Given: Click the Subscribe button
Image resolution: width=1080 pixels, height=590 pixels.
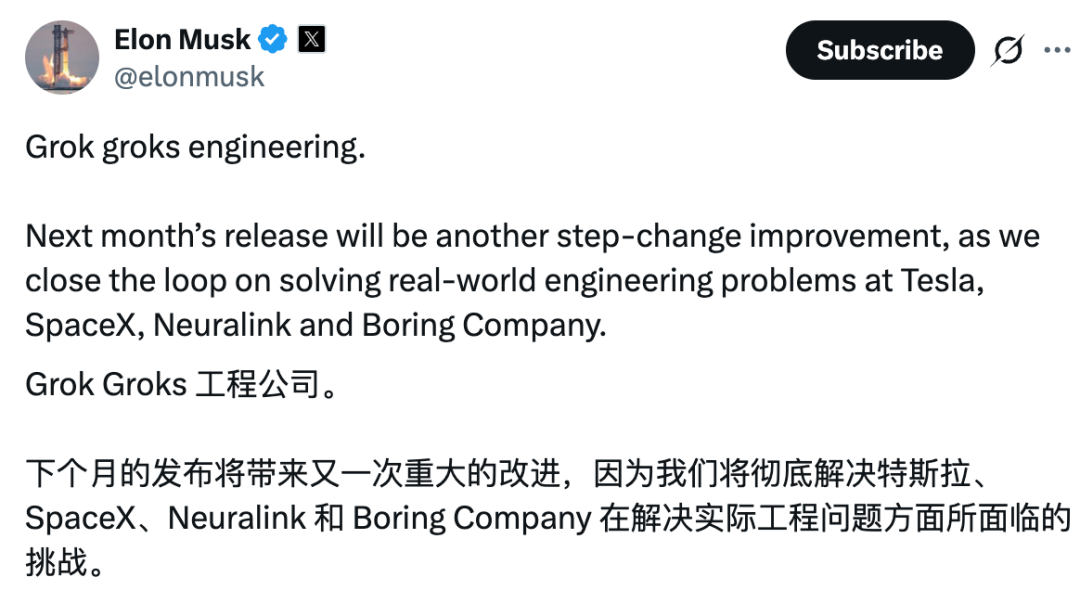Looking at the screenshot, I should (x=880, y=50).
